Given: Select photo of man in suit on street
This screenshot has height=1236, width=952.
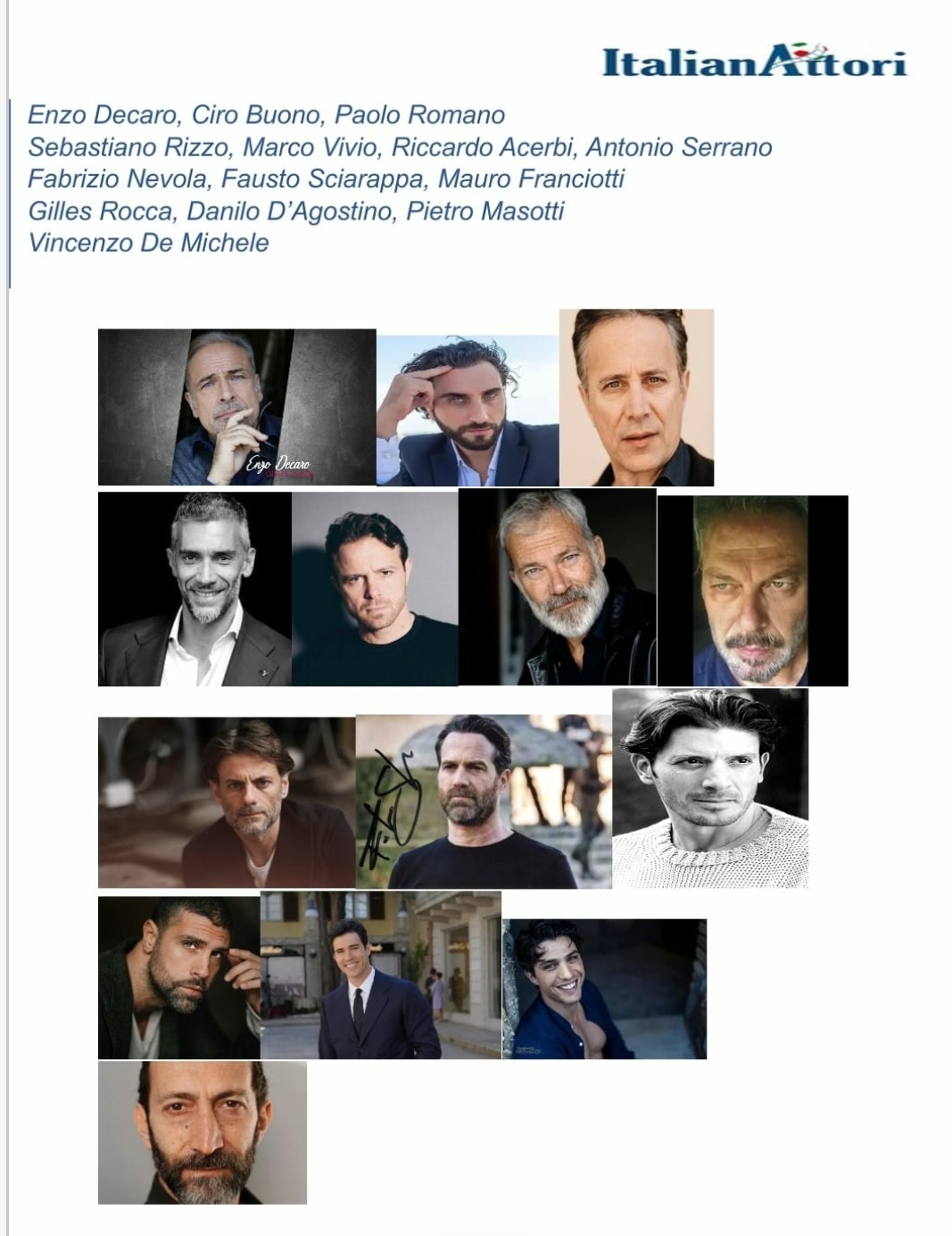Looking at the screenshot, I should pyautogui.click(x=381, y=975).
